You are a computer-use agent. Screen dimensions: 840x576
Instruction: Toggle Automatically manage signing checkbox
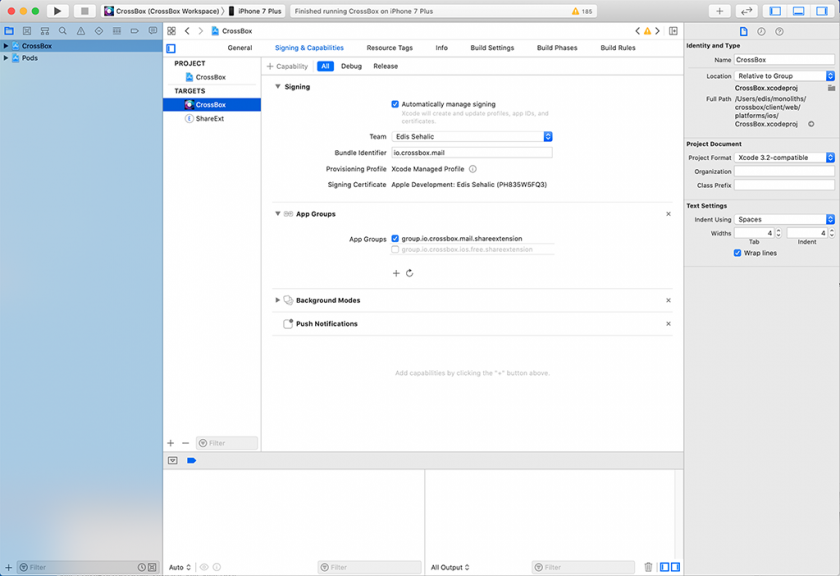coord(395,104)
